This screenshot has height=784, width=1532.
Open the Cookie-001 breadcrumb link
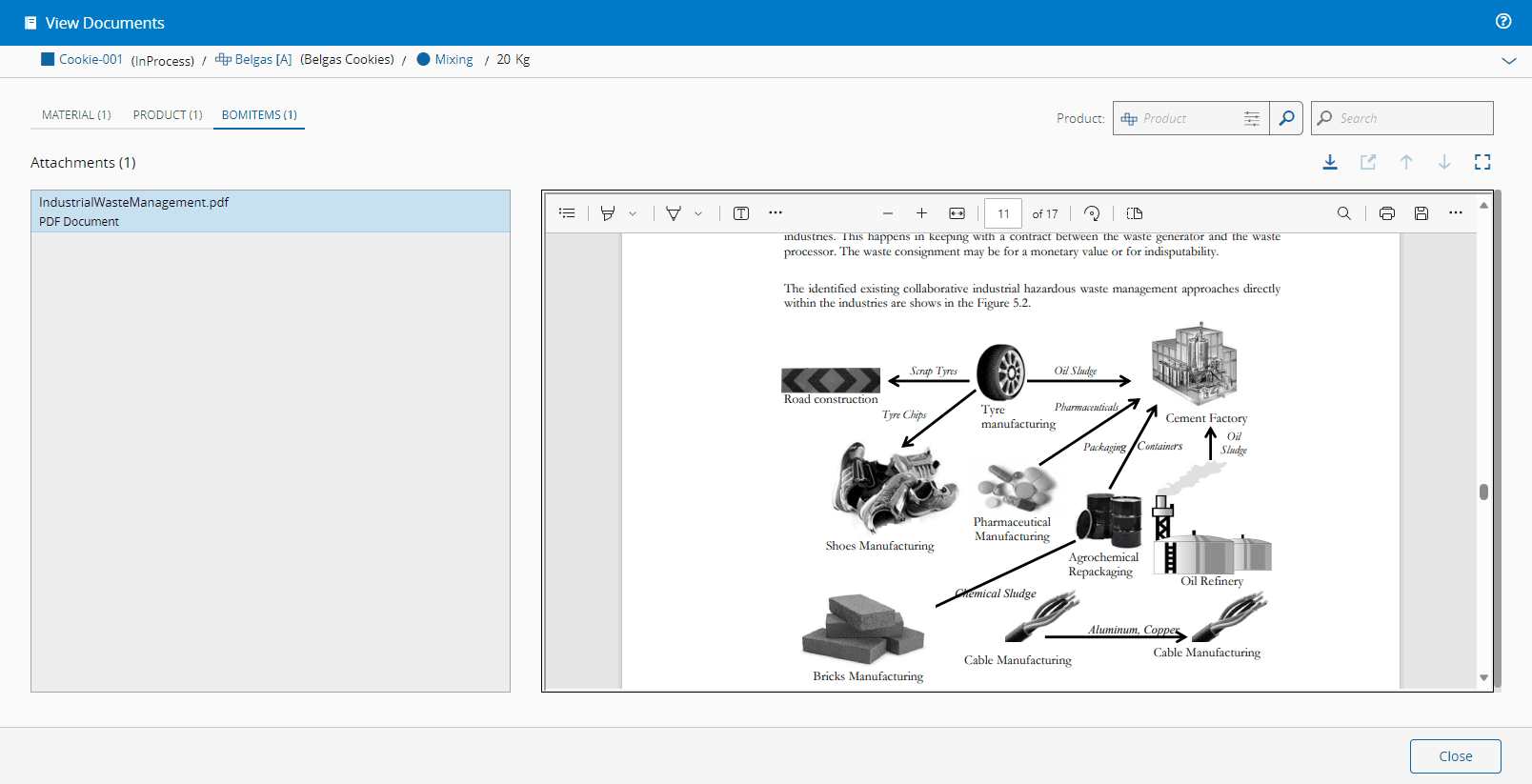point(91,59)
